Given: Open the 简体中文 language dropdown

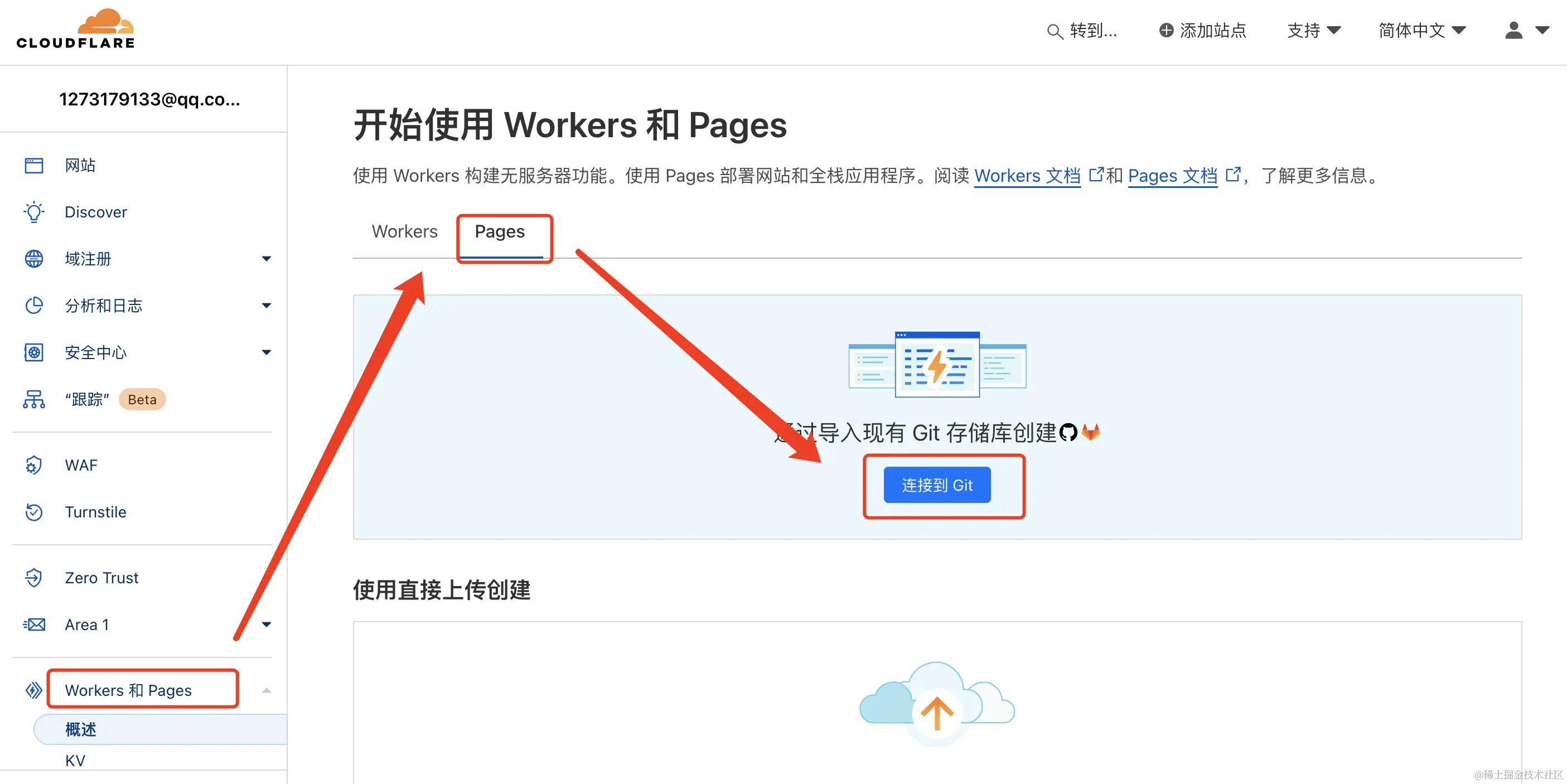Looking at the screenshot, I should point(1421,31).
